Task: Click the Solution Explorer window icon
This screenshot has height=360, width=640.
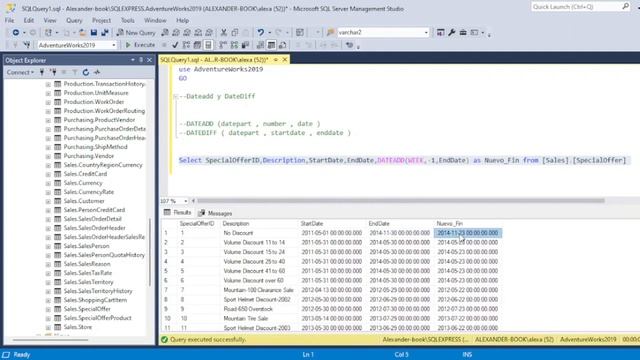Action: tap(440, 33)
